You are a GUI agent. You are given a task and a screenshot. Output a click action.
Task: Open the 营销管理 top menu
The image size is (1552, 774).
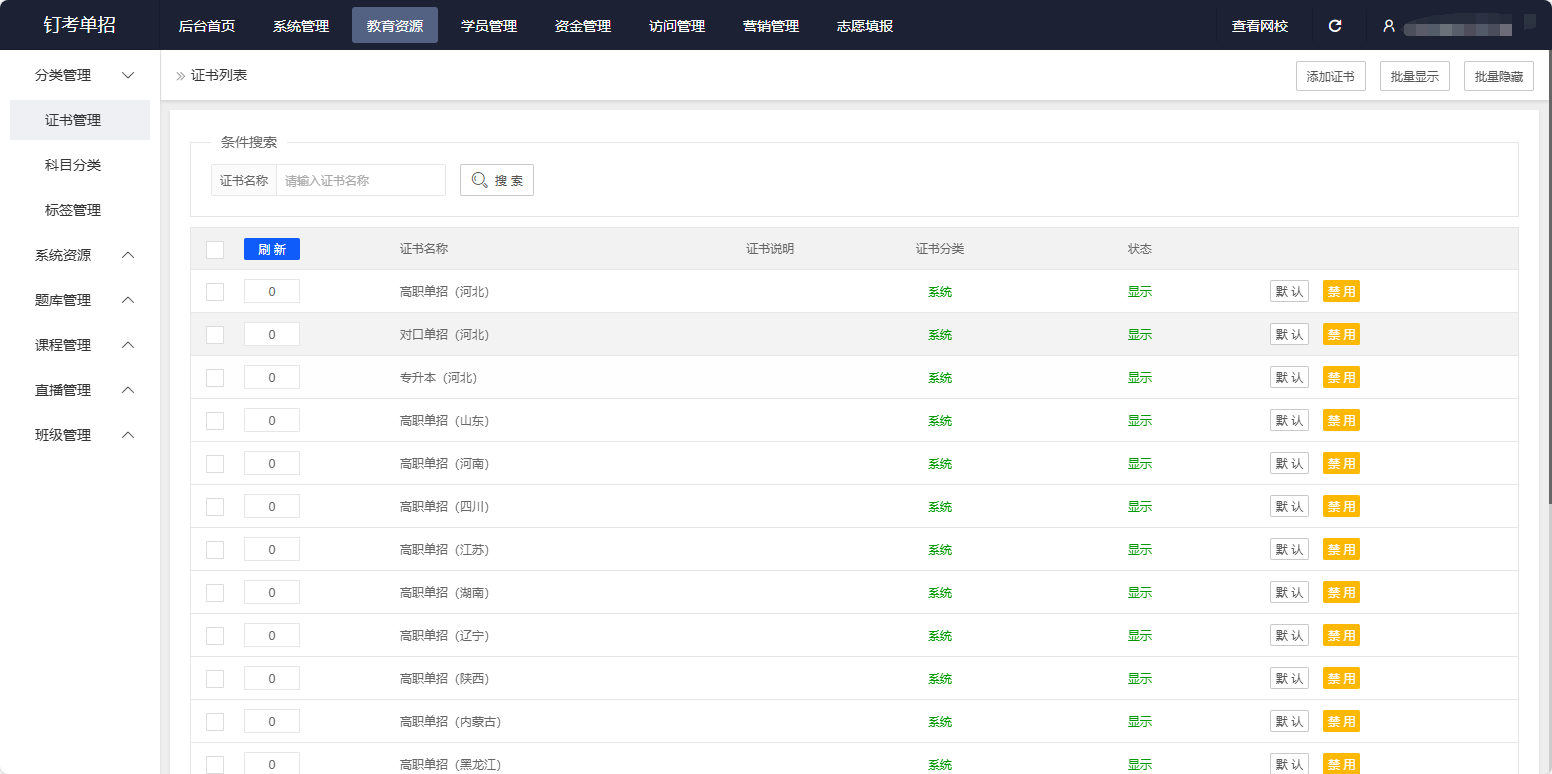(771, 26)
